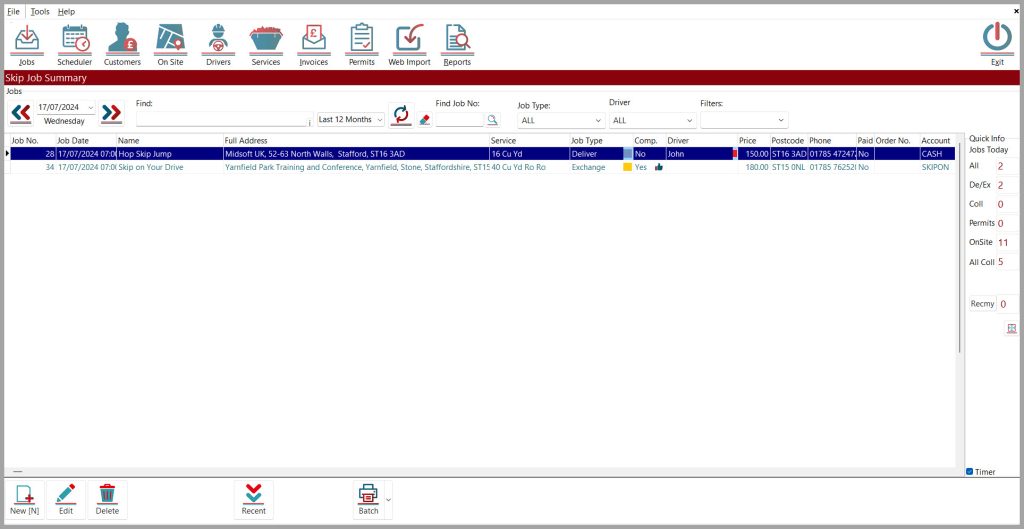Click the ST15 0NL postcode cell
This screenshot has width=1024, height=529.
point(788,167)
